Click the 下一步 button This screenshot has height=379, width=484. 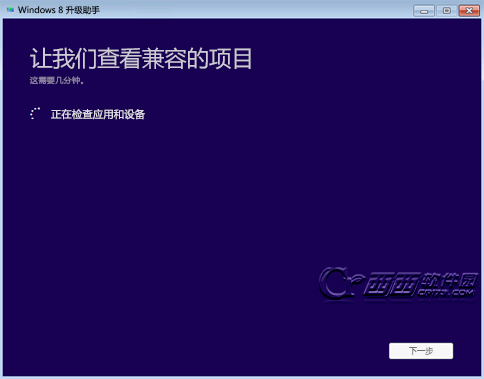pos(421,351)
